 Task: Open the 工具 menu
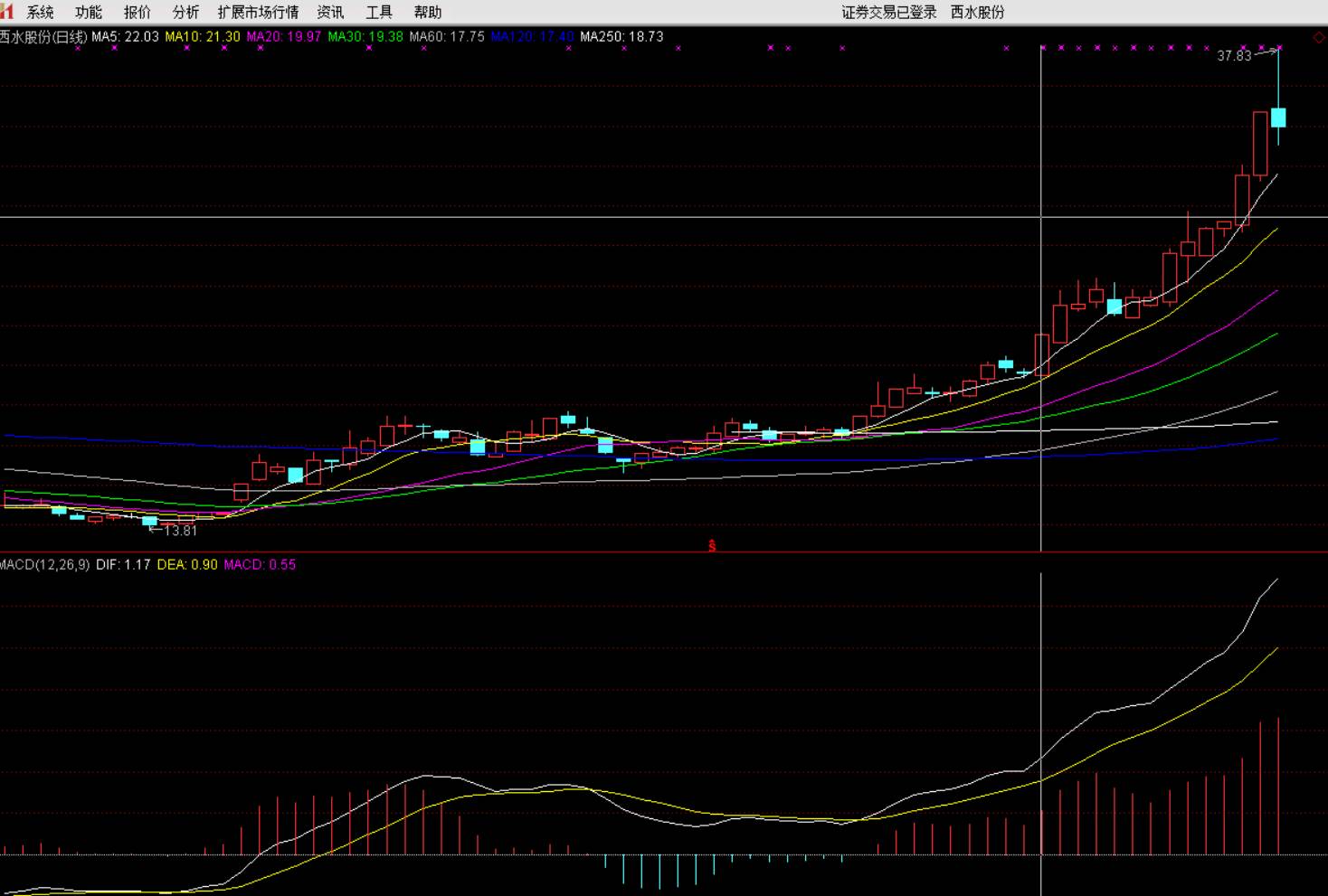click(379, 12)
